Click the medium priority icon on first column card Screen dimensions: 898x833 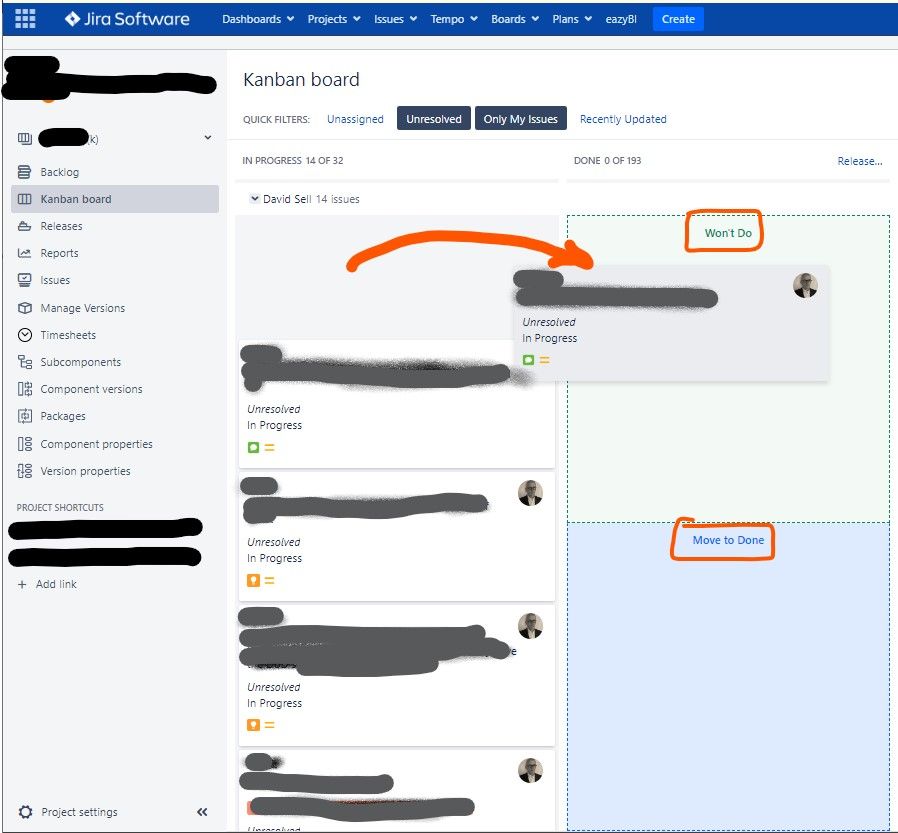click(x=269, y=448)
